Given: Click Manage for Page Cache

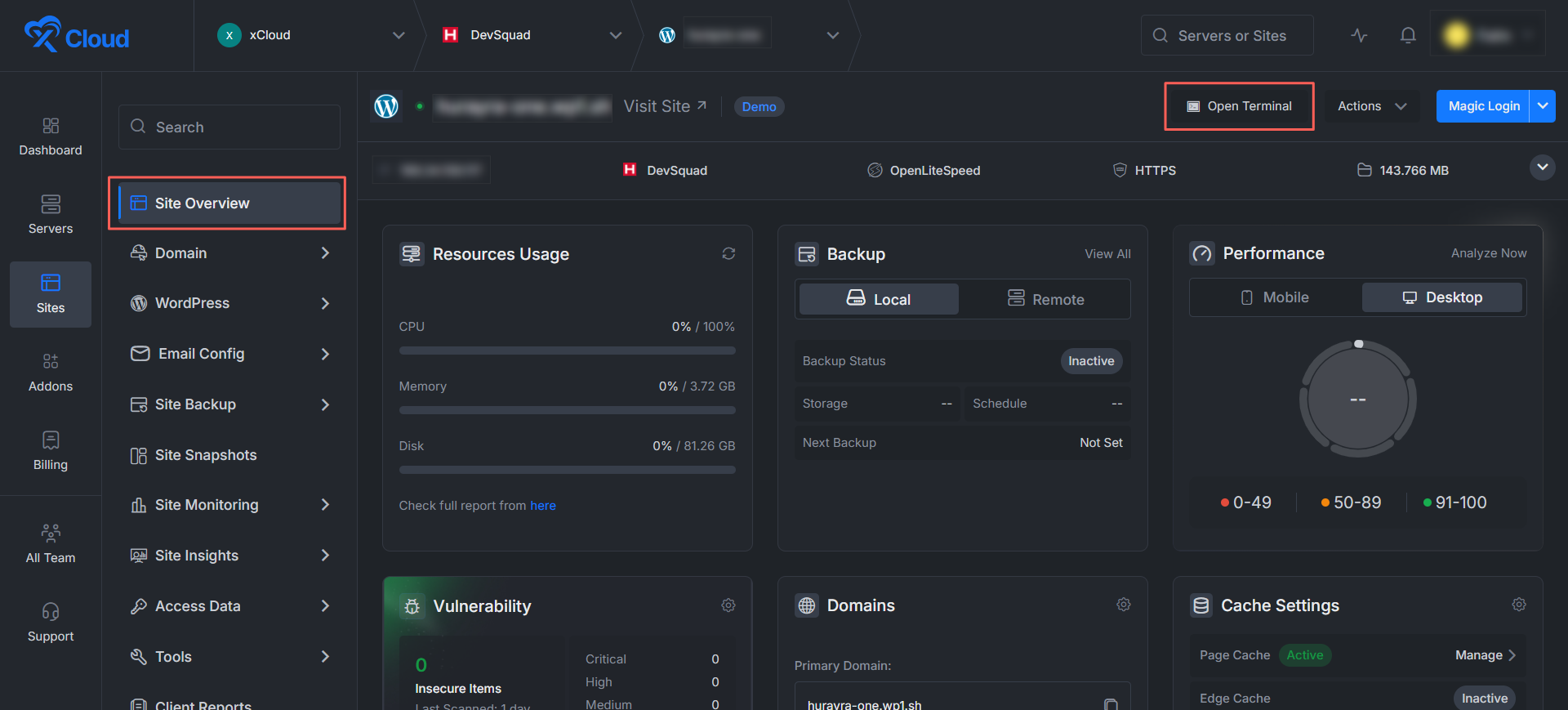Looking at the screenshot, I should [x=1486, y=655].
